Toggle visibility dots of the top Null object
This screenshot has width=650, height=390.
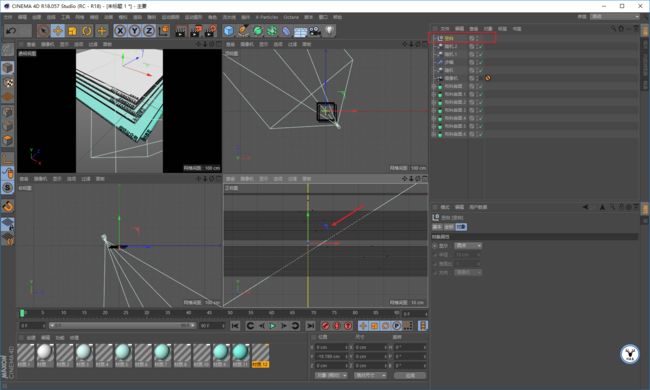point(477,38)
